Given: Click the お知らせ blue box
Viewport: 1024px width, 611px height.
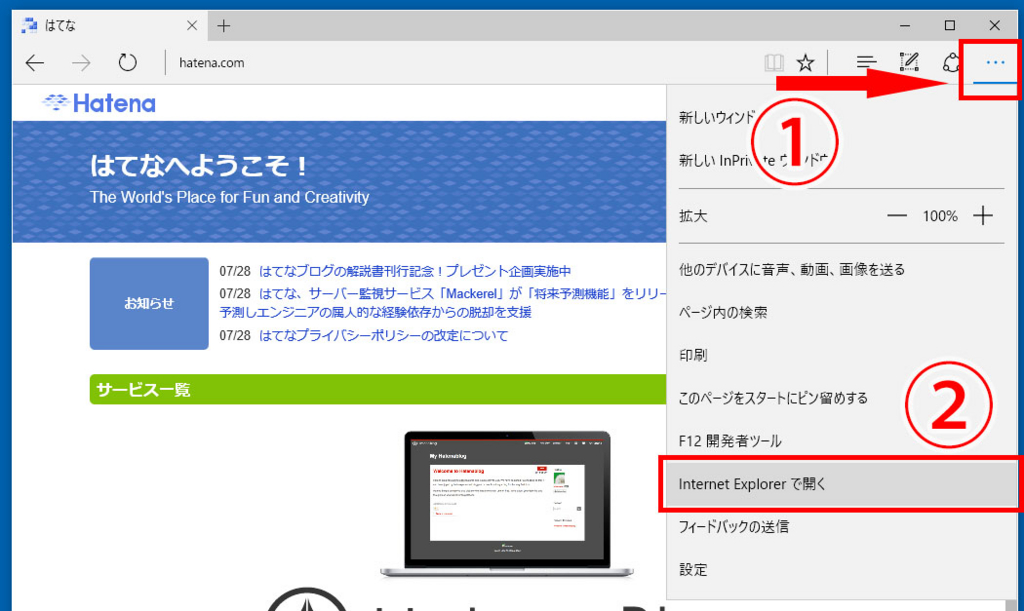Looking at the screenshot, I should click(149, 304).
